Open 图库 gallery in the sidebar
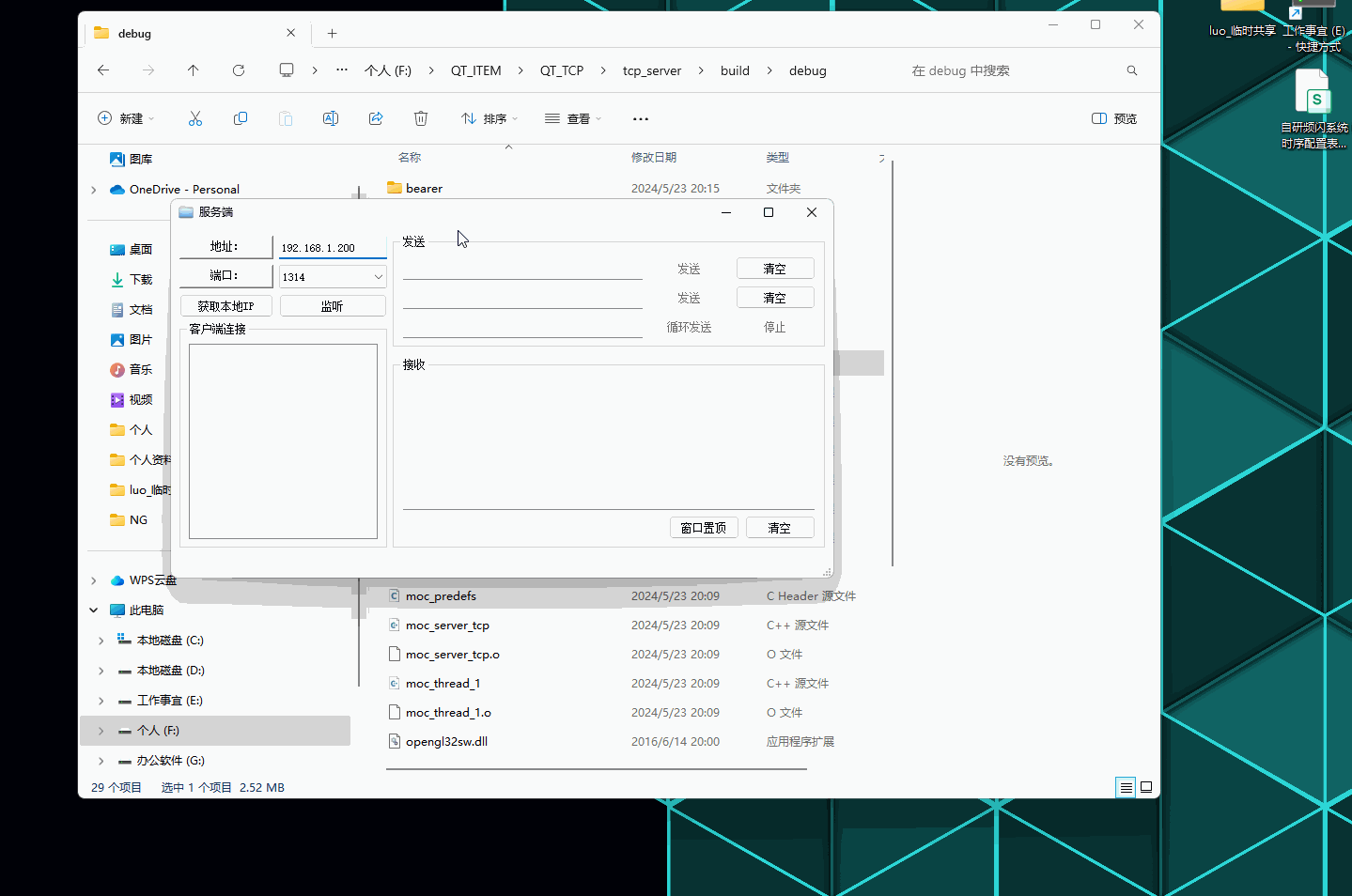Screen dimensions: 1352x896 pos(131,159)
